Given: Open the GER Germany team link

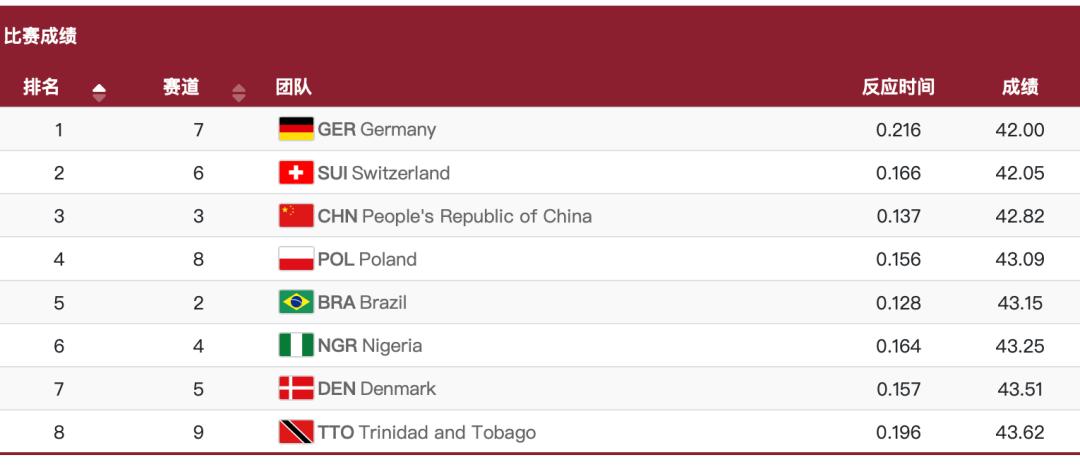Looking at the screenshot, I should pos(377,129).
